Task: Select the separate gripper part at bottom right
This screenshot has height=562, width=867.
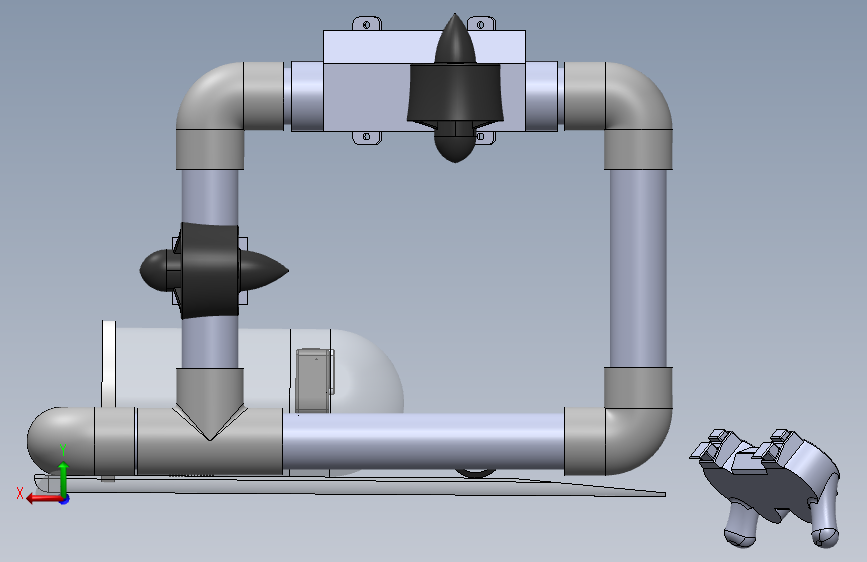Action: pyautogui.click(x=767, y=487)
